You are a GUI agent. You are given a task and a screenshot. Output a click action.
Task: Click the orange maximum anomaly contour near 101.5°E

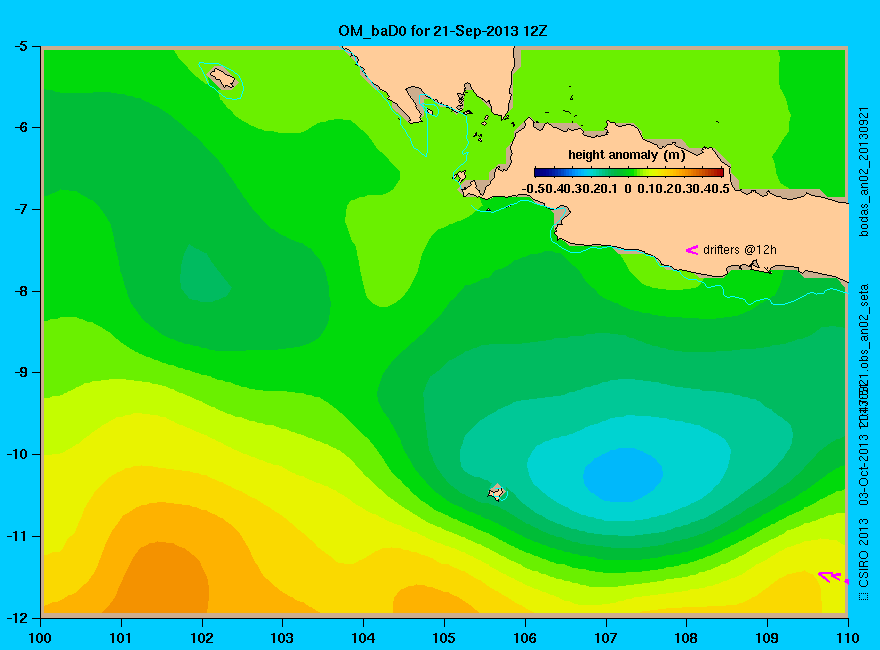(160, 578)
